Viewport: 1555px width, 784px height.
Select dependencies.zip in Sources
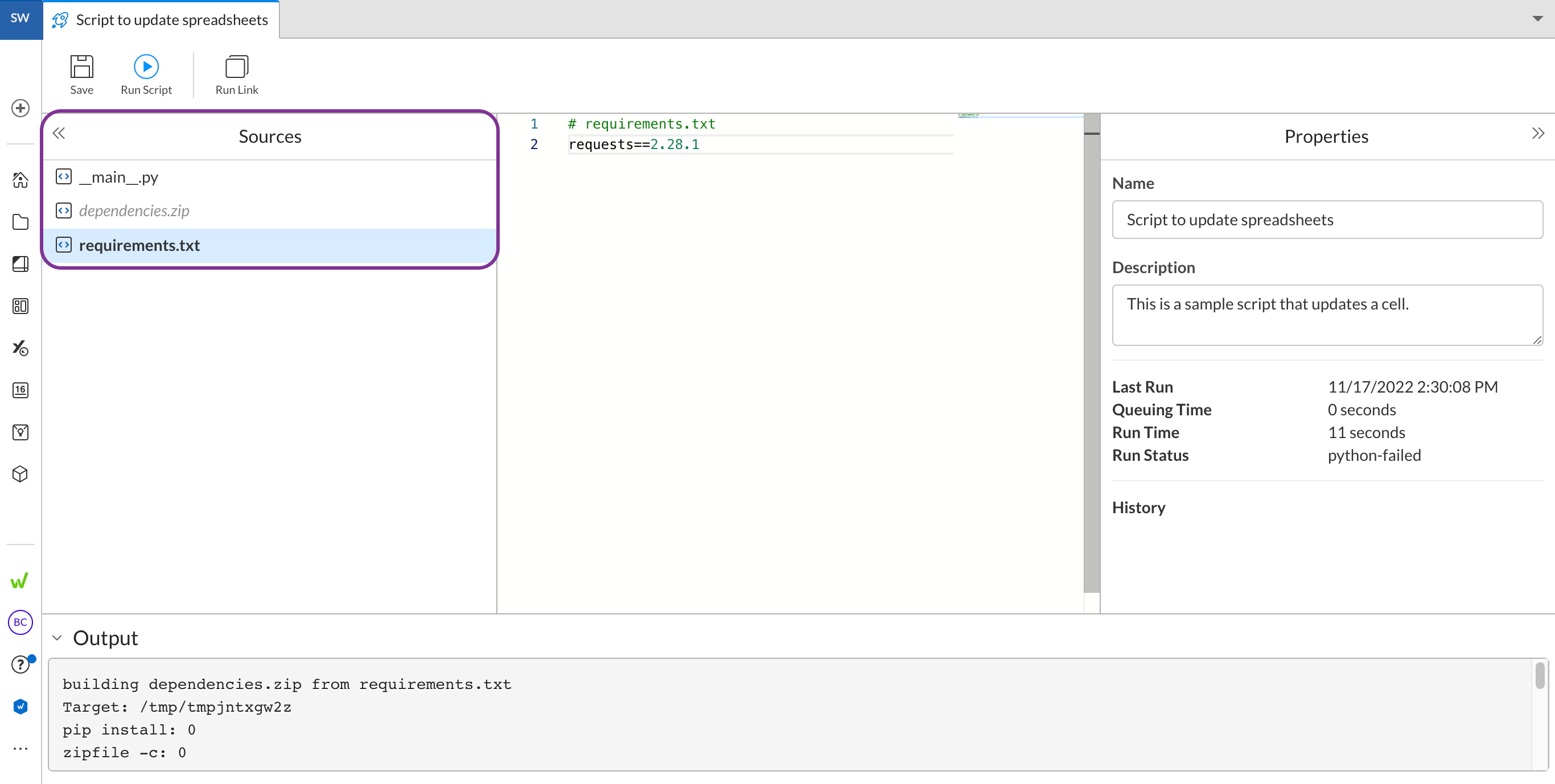(x=134, y=211)
